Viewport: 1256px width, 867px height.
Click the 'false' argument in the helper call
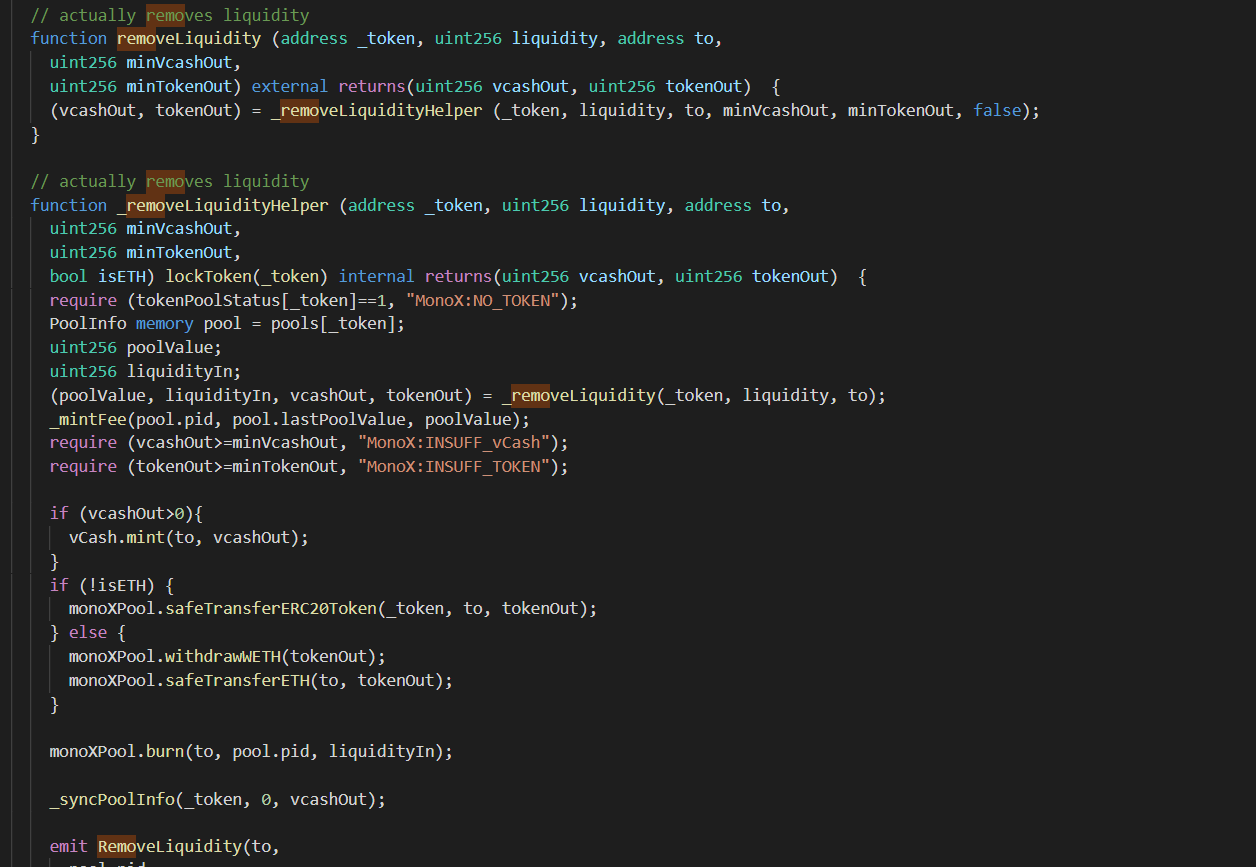tap(997, 110)
